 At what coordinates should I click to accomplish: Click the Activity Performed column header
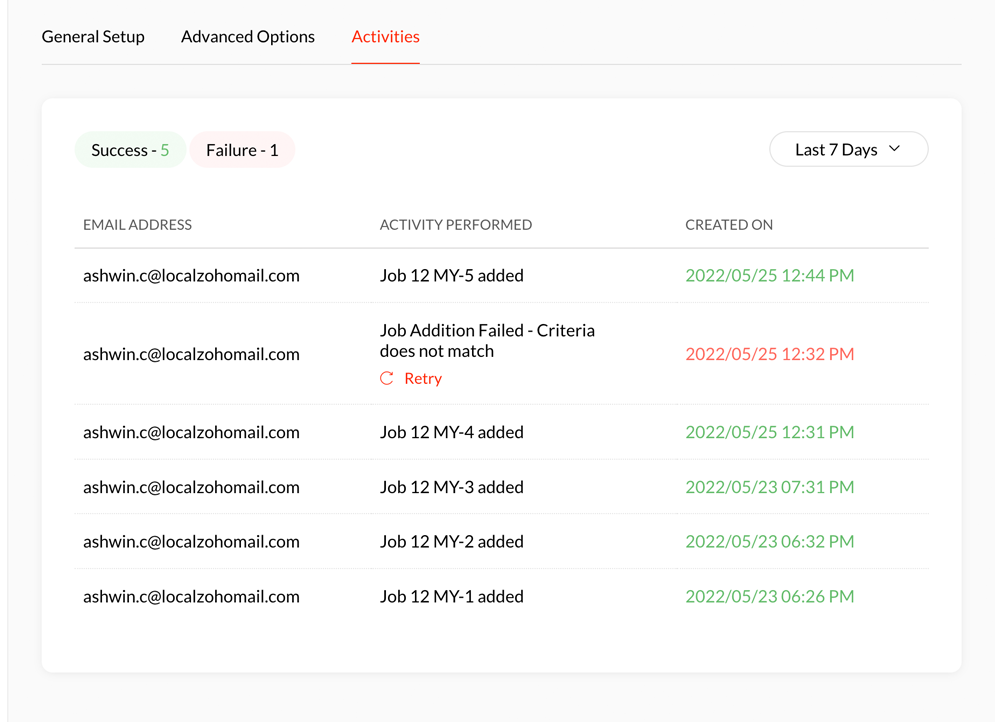[455, 225]
